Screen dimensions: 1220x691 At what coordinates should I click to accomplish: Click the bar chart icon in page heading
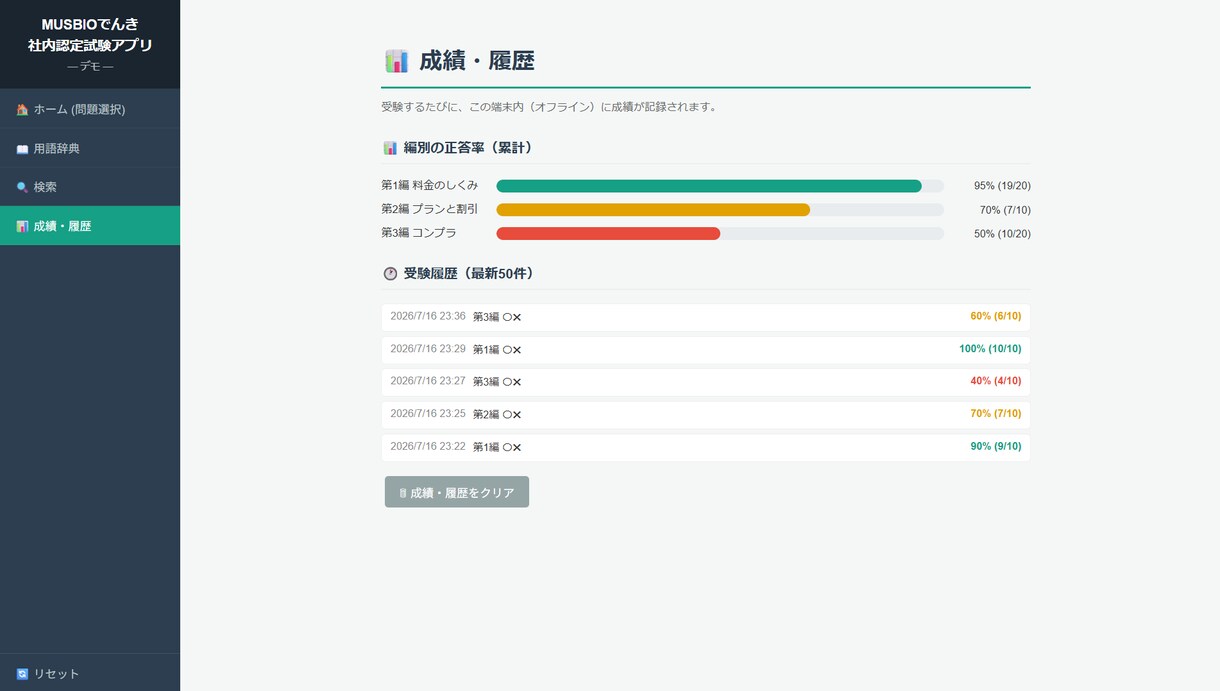(x=396, y=61)
